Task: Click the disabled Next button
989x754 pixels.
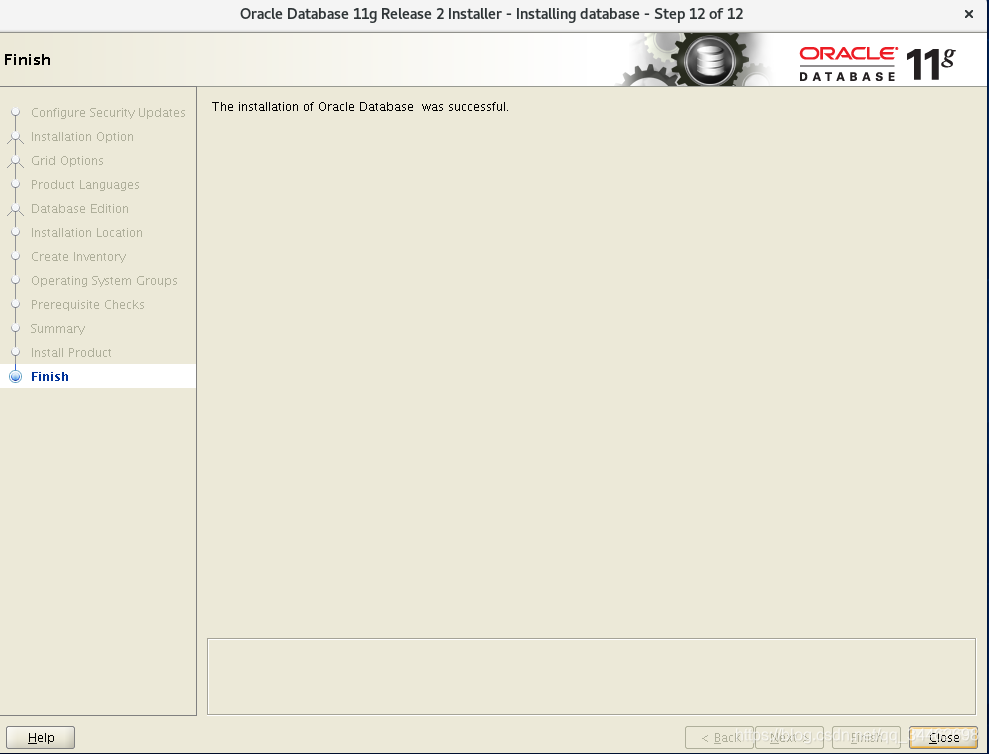Action: pos(789,737)
